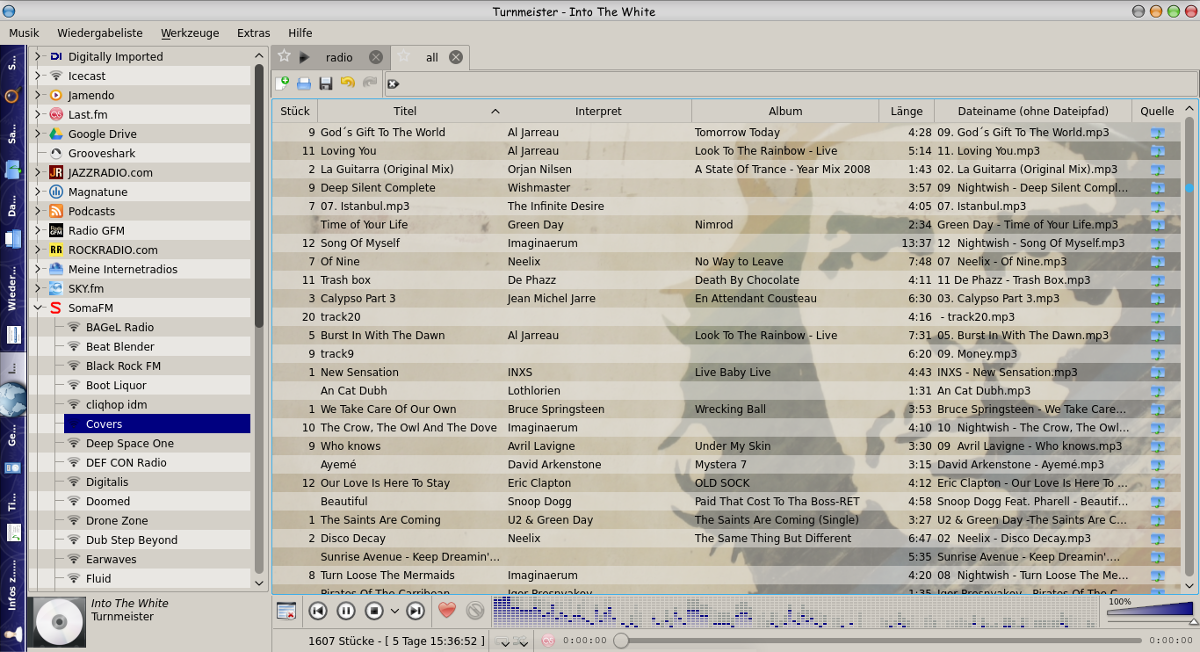Open the Extras menu
Viewport: 1200px width, 652px height.
coord(254,33)
